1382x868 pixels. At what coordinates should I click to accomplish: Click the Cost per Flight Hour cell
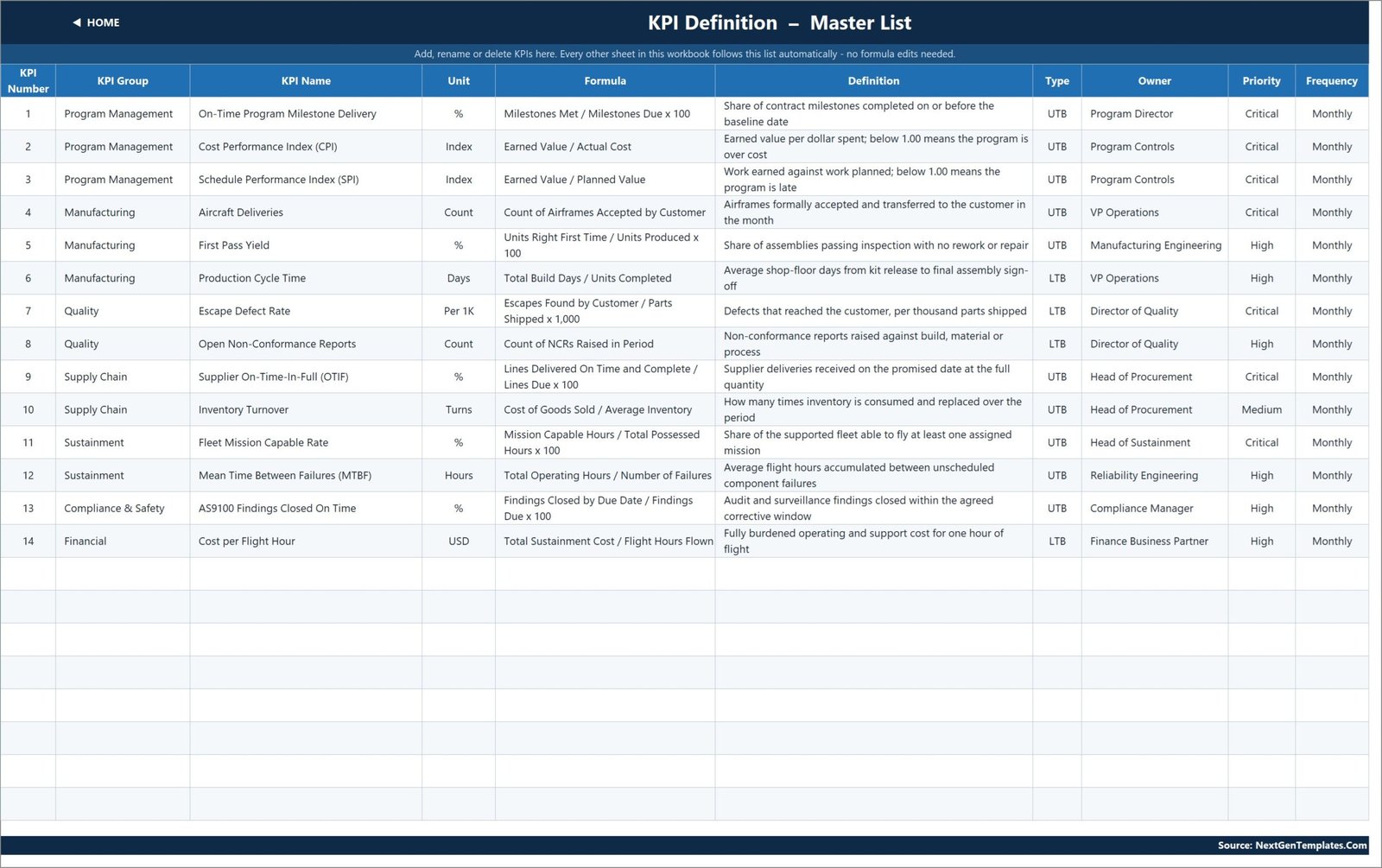(x=306, y=541)
